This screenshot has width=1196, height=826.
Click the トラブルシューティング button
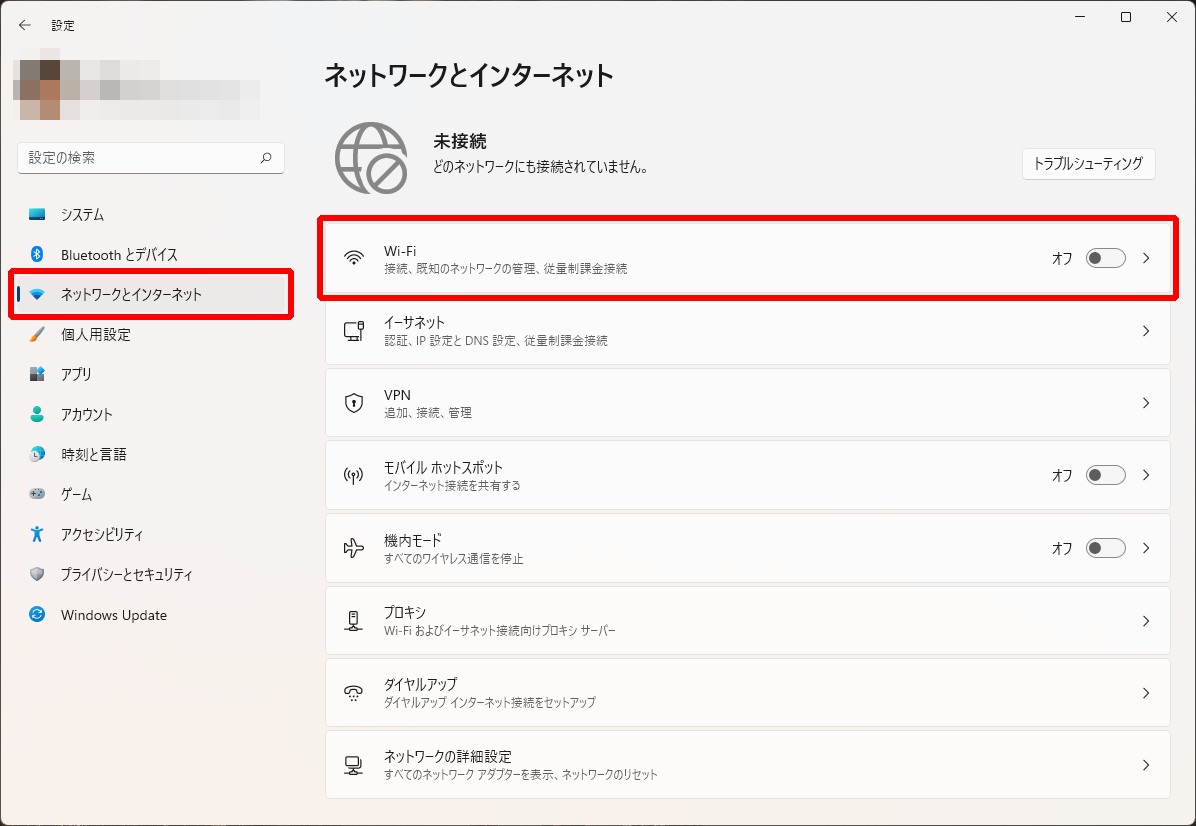[x=1088, y=164]
